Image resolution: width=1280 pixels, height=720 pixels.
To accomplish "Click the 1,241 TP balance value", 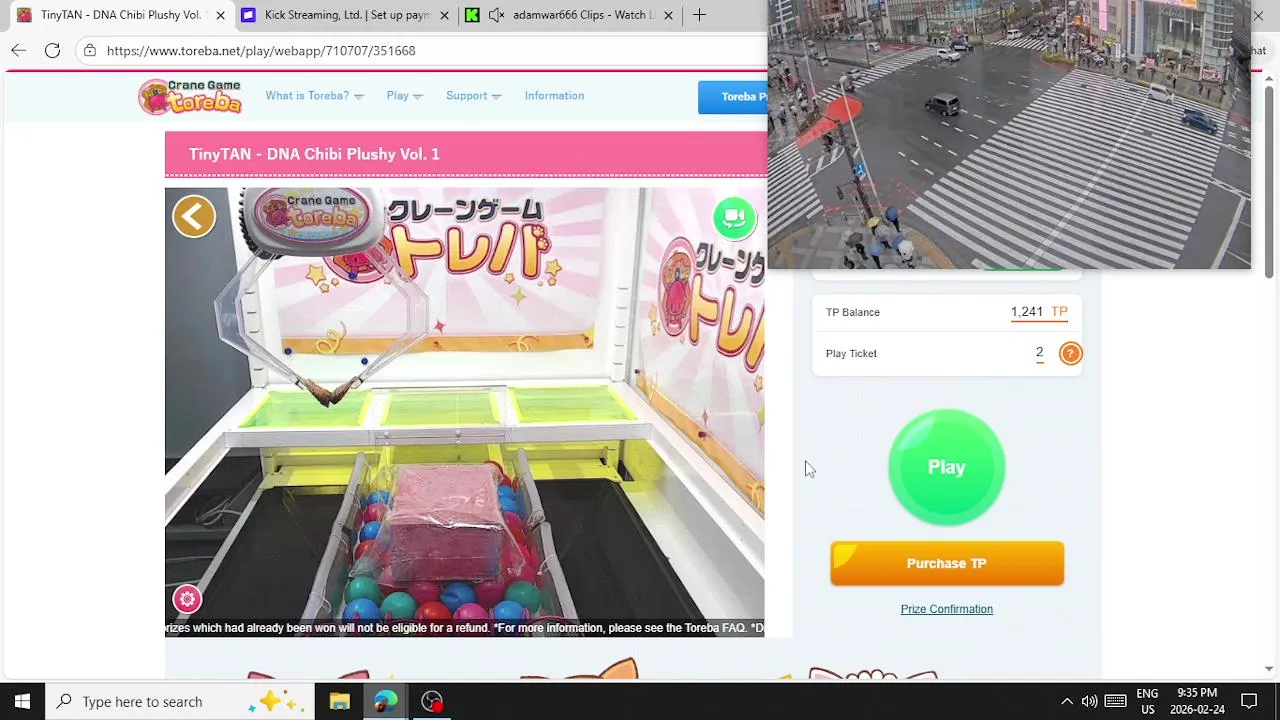I will 1039,312.
